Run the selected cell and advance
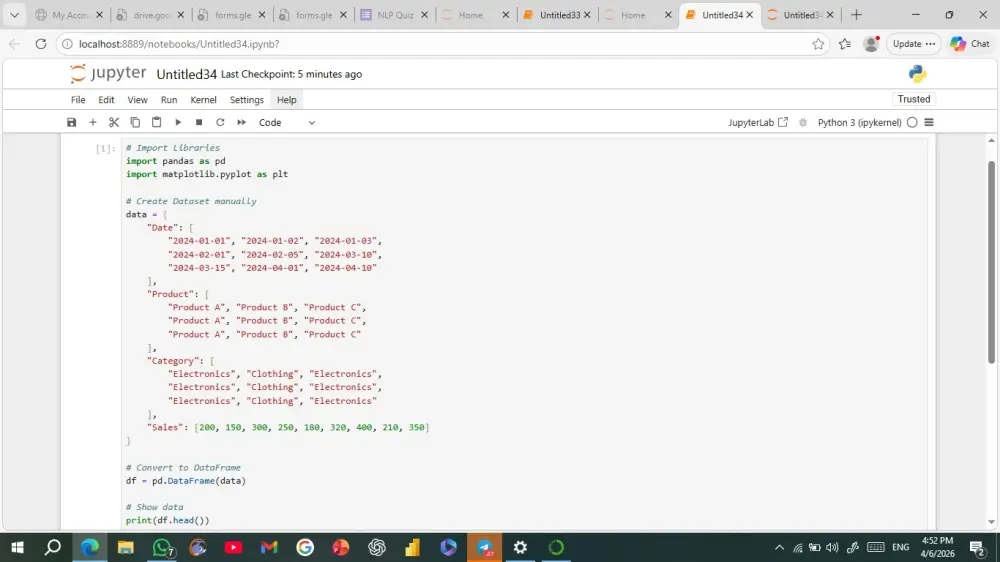Viewport: 1000px width, 562px height. pyautogui.click(x=178, y=122)
